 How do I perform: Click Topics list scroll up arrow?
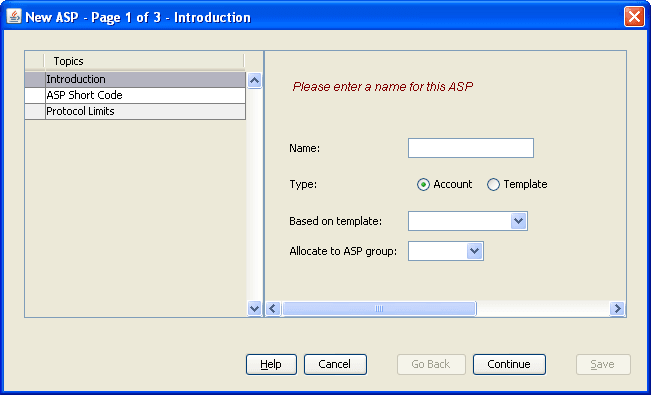point(254,80)
